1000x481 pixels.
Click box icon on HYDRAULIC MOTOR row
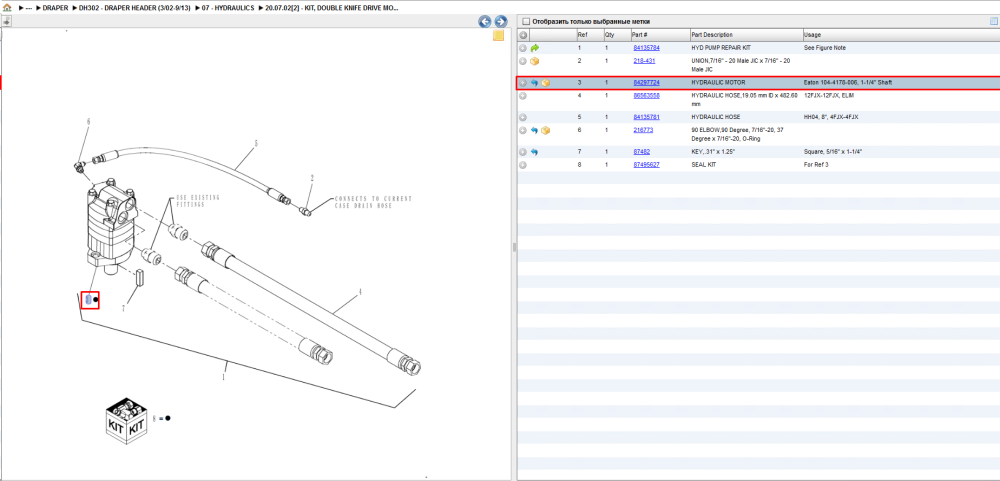[x=546, y=83]
